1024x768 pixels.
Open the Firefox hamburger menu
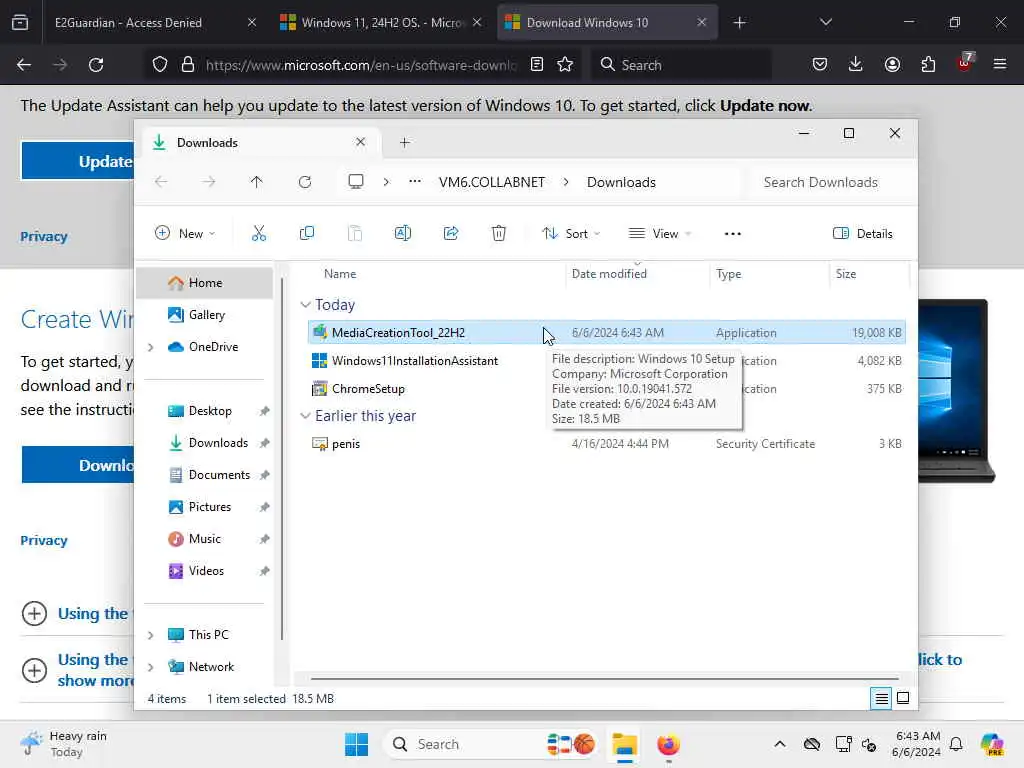[x=1000, y=65]
